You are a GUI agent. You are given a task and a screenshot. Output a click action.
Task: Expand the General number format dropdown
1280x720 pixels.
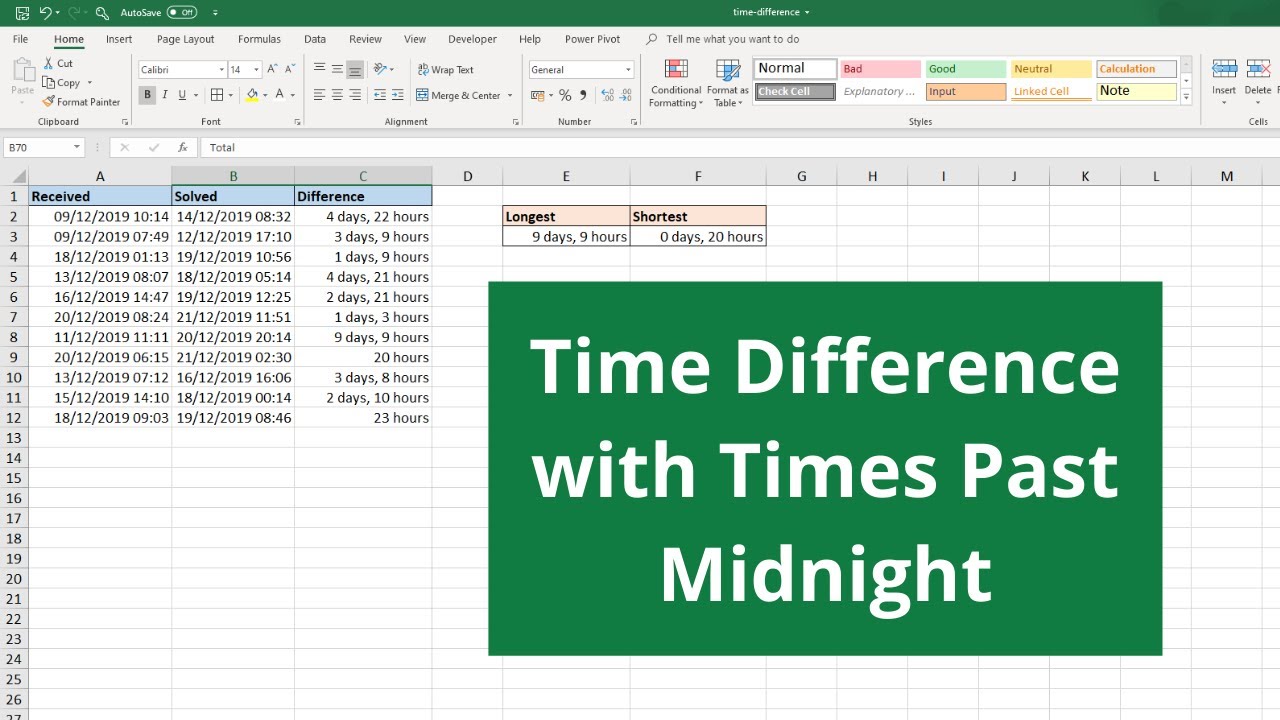coord(628,70)
